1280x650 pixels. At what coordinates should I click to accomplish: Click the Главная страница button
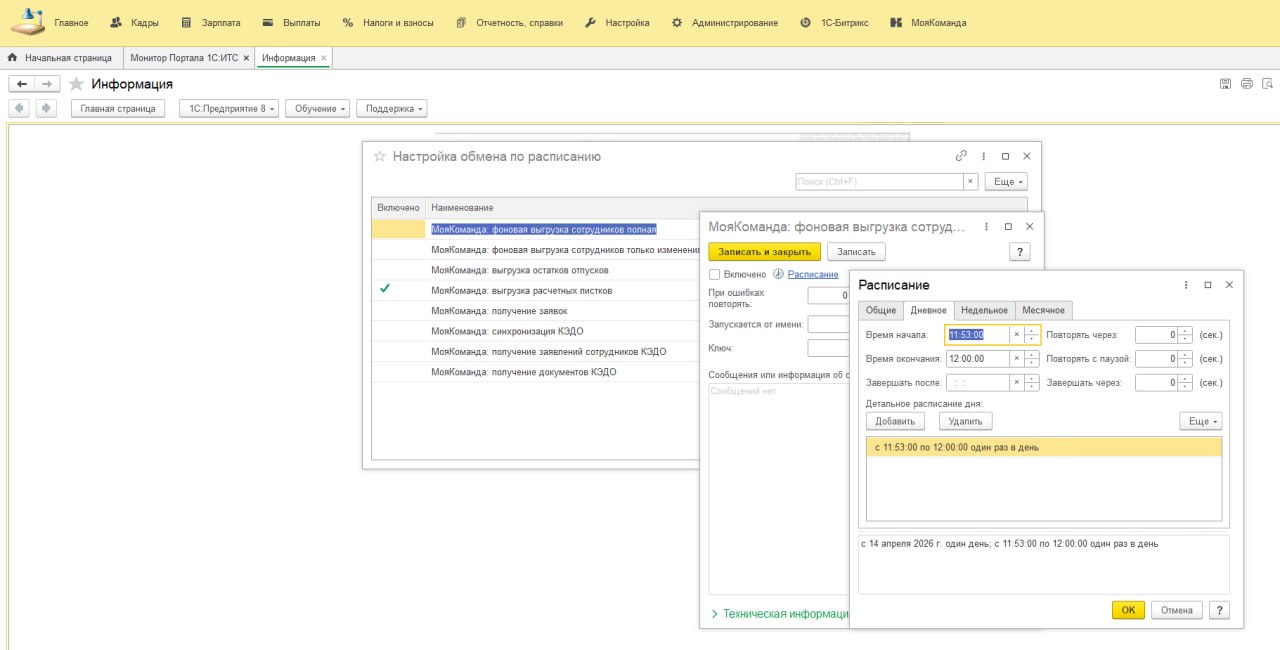click(x=118, y=108)
